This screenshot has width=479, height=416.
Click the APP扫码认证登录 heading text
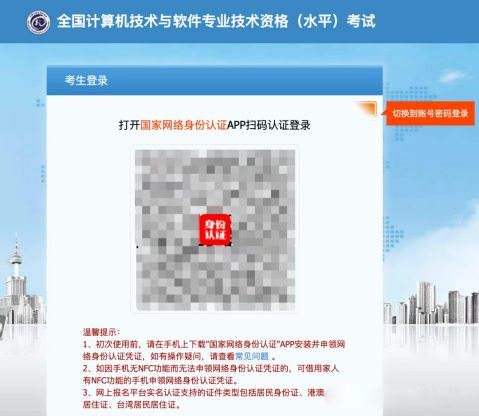coord(269,125)
